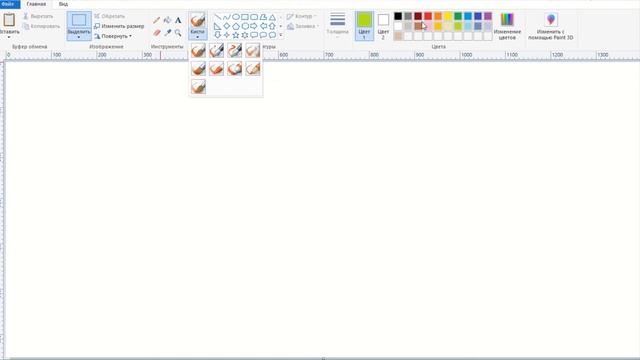Switch to the Вид ribbon tab
This screenshot has width=640, height=360.
(x=63, y=4)
